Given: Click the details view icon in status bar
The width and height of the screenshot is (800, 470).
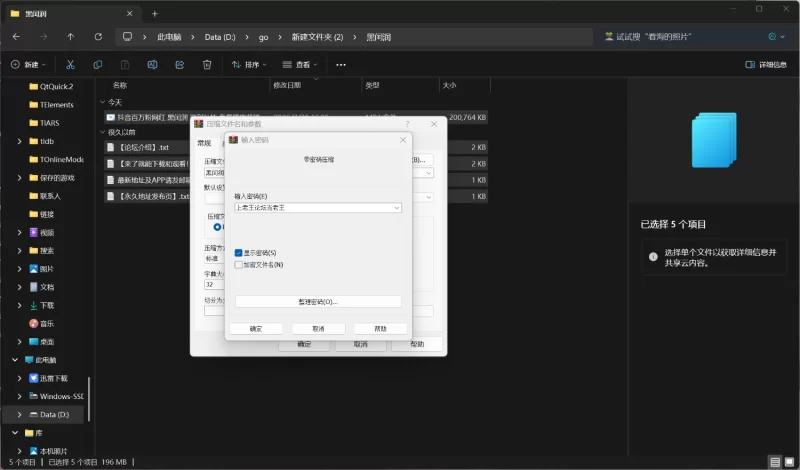Looking at the screenshot, I should [x=775, y=462].
